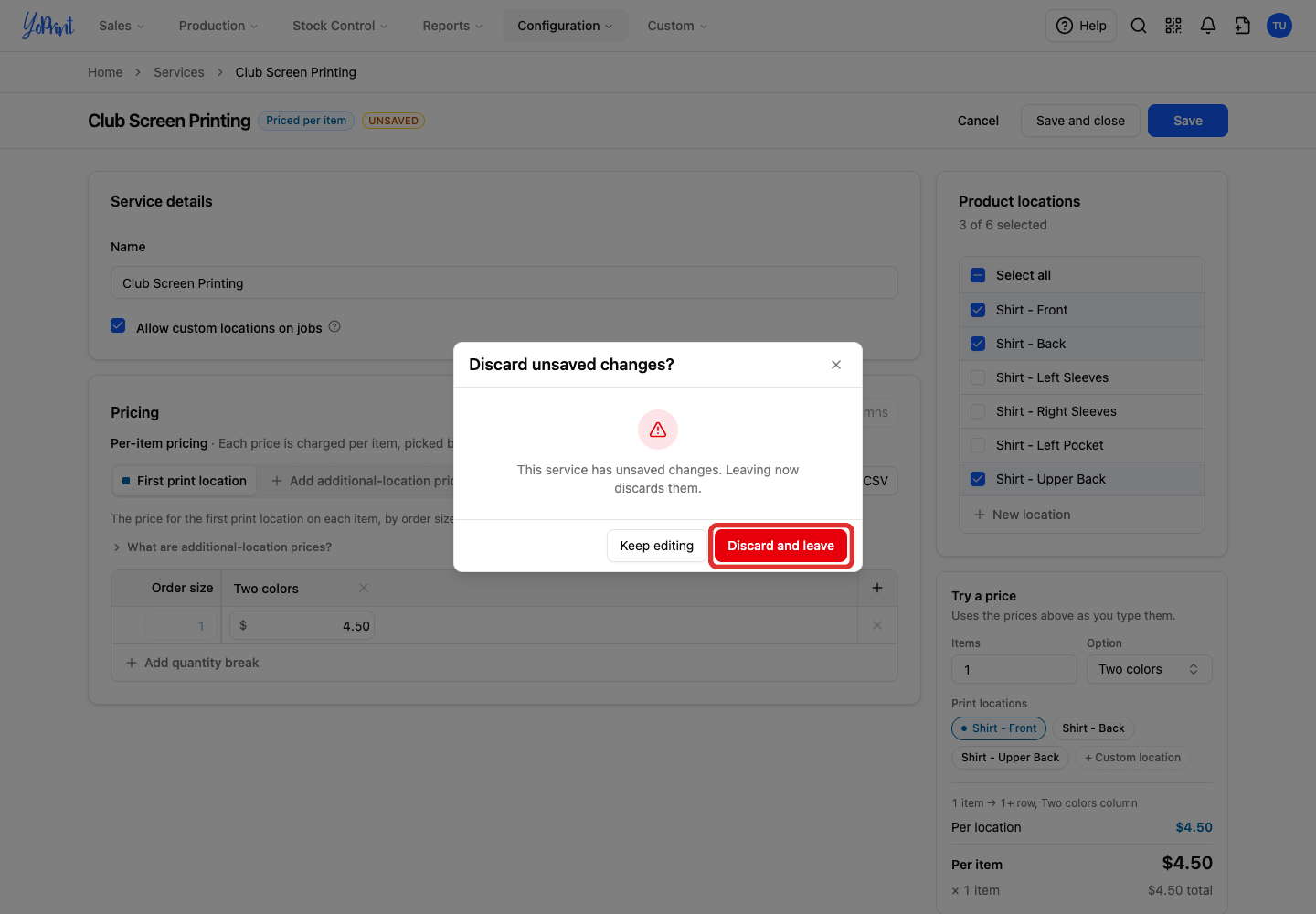Open the search icon in top bar
Screen dimensions: 1316x914
click(1139, 26)
